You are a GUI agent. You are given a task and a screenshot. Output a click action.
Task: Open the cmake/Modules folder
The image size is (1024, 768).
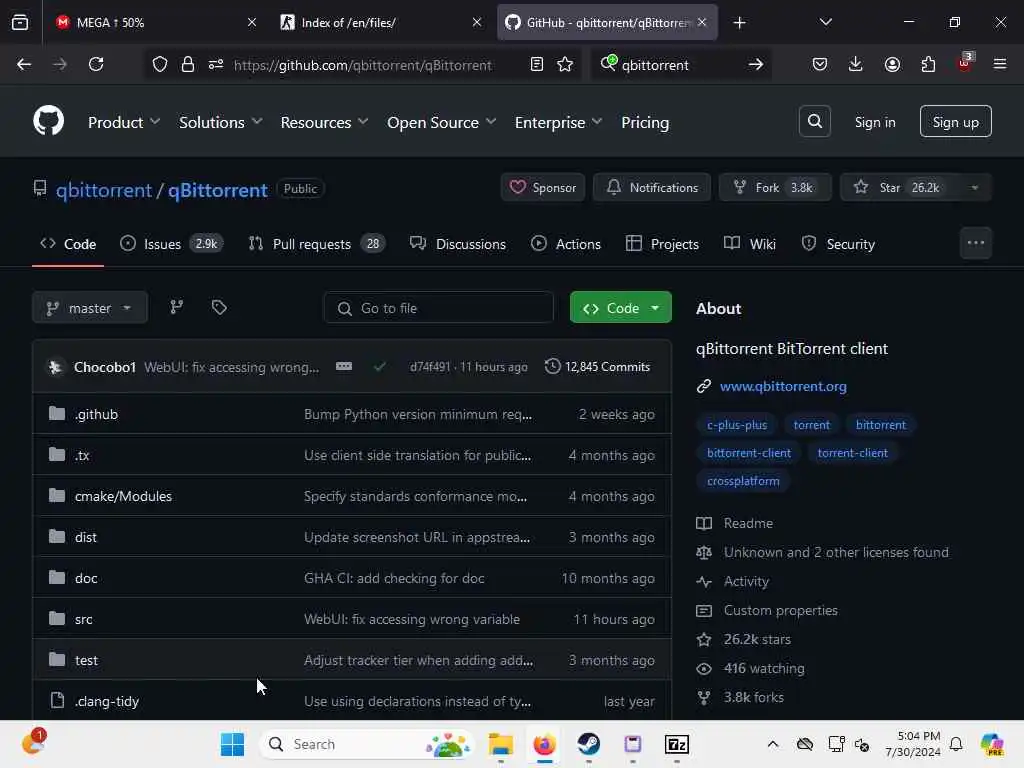[x=123, y=496]
